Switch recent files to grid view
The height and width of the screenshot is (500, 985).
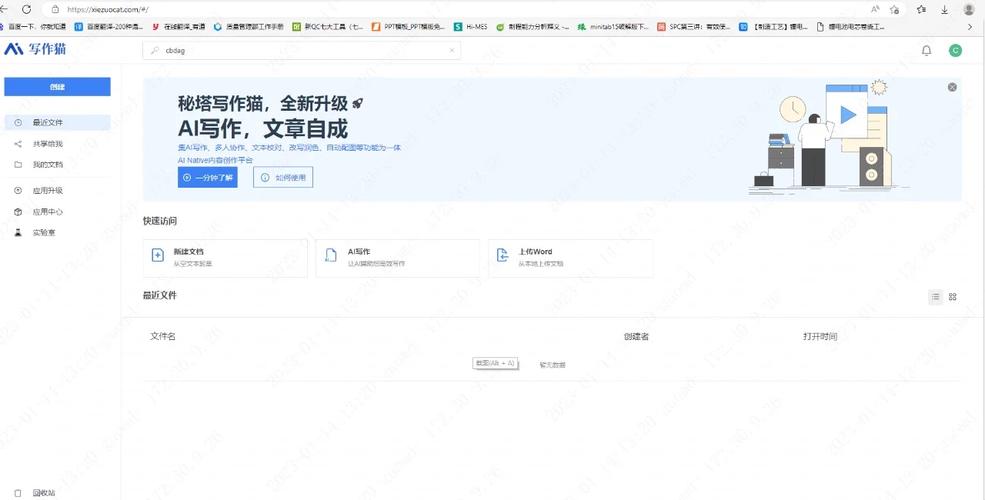(952, 297)
